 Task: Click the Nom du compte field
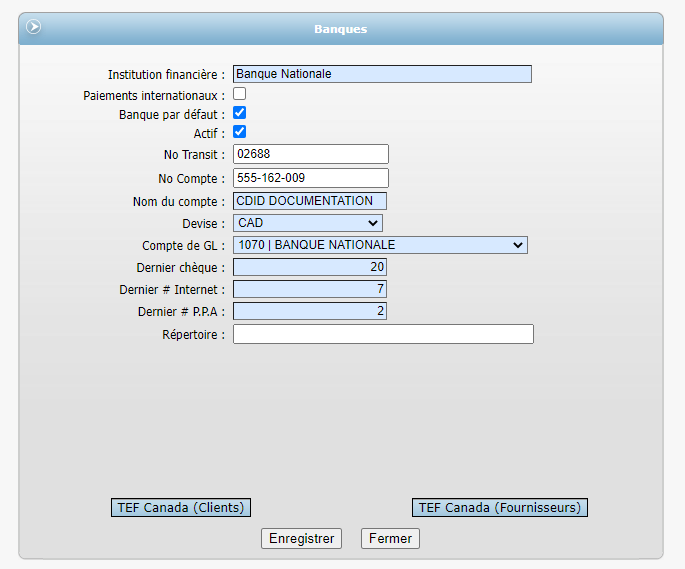[310, 201]
